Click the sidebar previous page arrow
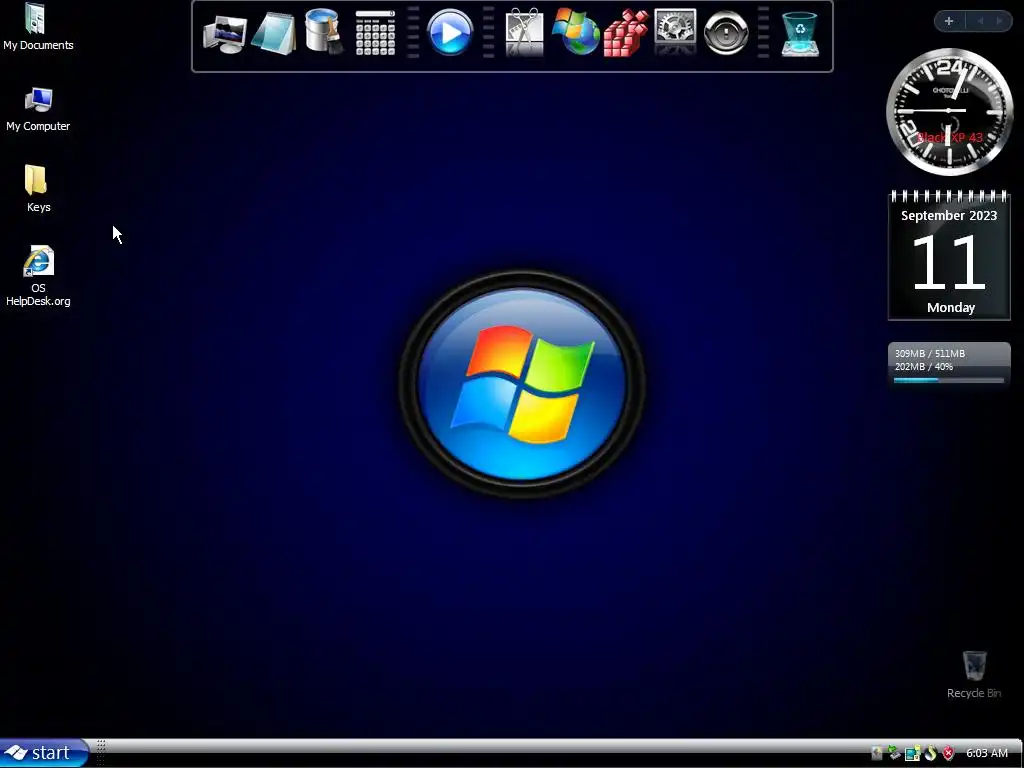This screenshot has width=1024, height=768. (980, 21)
